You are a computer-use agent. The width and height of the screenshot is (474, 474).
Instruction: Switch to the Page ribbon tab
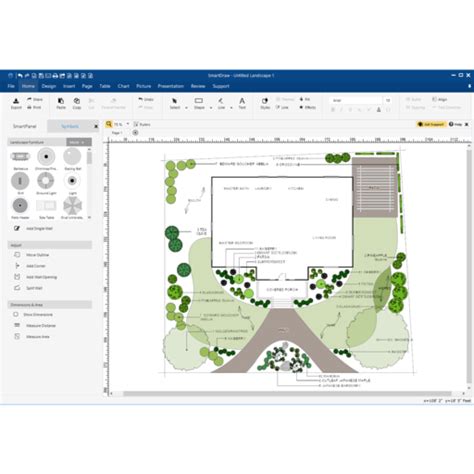pyautogui.click(x=87, y=86)
